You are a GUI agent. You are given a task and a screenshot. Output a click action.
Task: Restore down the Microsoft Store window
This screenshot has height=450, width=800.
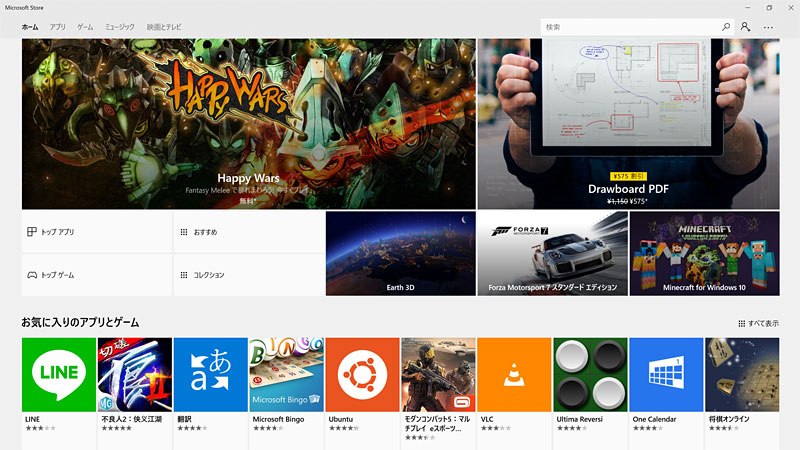[769, 8]
